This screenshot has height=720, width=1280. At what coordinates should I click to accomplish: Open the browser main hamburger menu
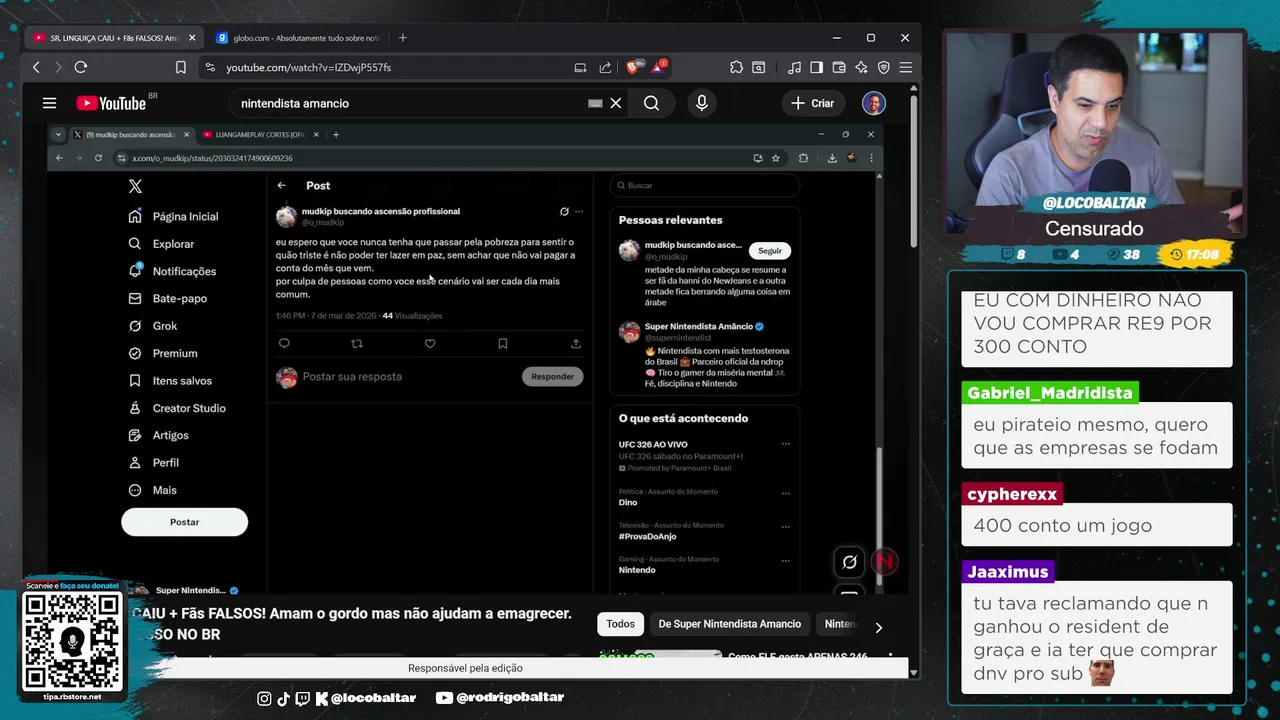coord(905,67)
